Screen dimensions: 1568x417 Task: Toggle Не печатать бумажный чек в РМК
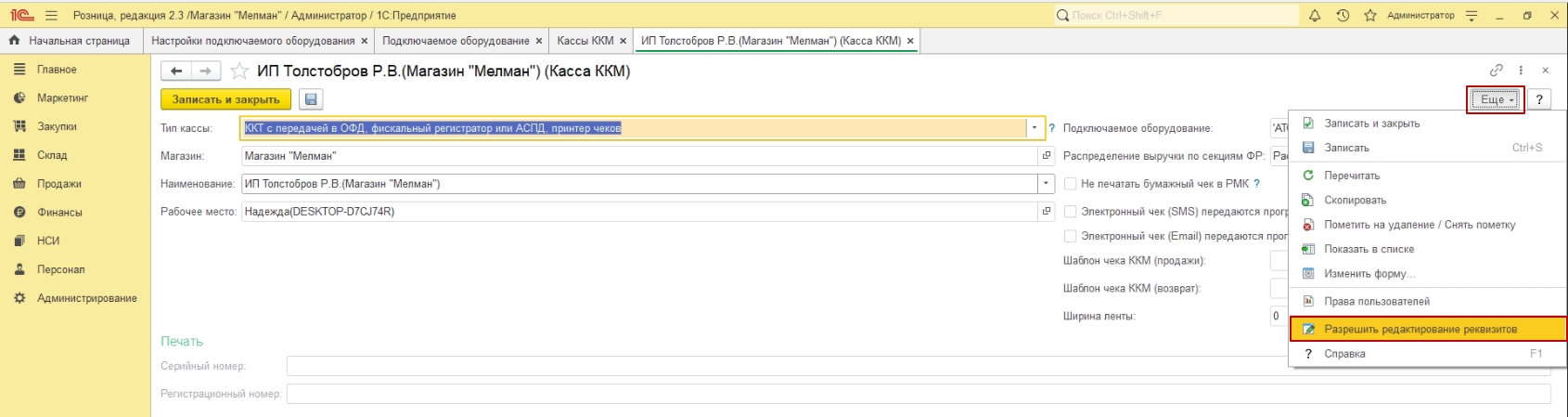tap(1070, 184)
